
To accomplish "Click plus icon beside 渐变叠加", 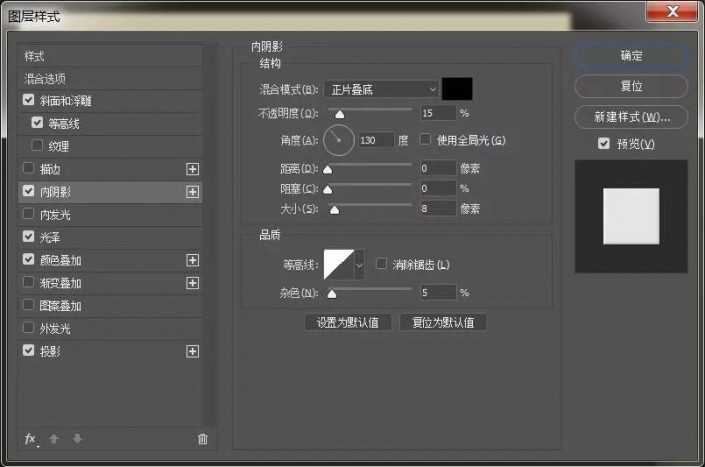I will pyautogui.click(x=193, y=283).
